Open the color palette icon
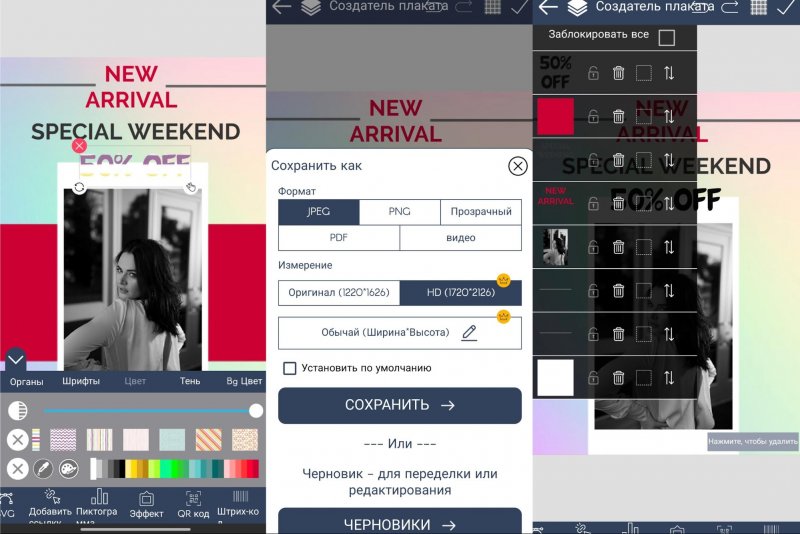 (68, 468)
